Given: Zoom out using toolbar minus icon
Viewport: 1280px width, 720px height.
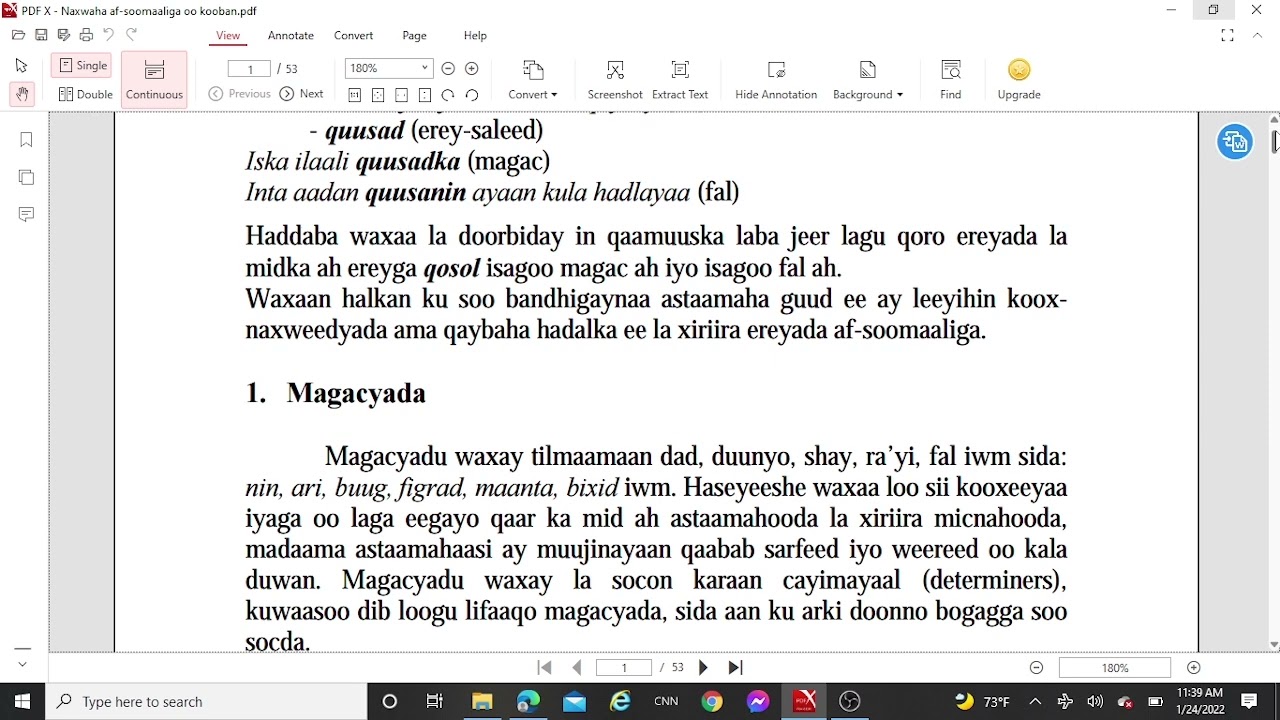Looking at the screenshot, I should (448, 68).
